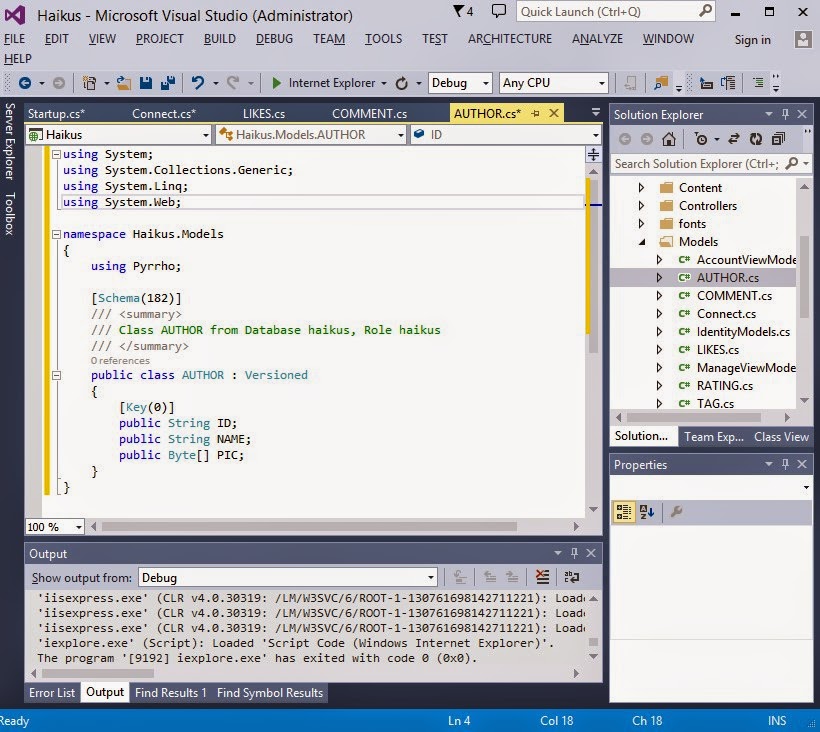
Task: Start debugging with the green play icon
Action: (277, 83)
